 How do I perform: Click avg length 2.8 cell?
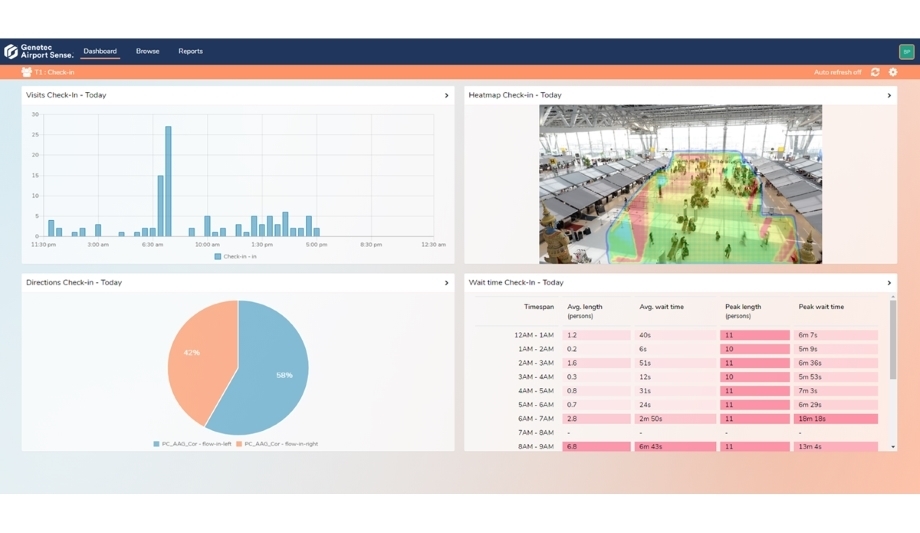(x=596, y=419)
